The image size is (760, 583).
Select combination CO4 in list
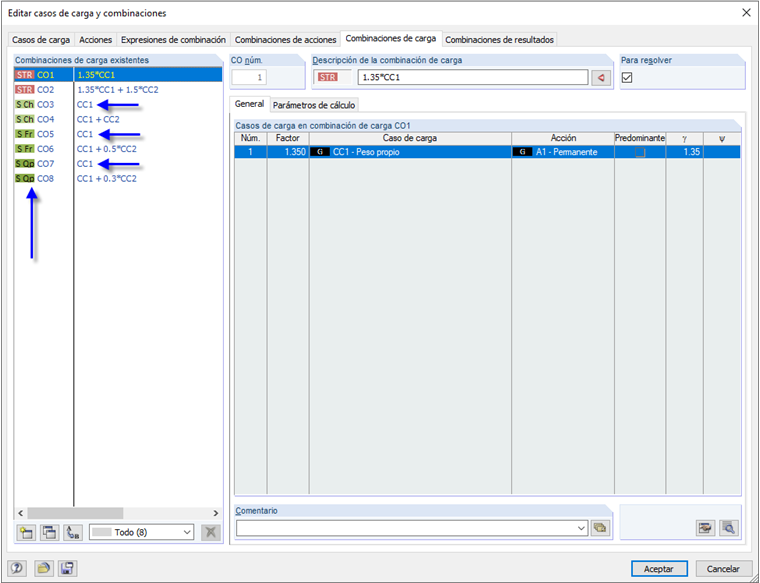coord(118,119)
